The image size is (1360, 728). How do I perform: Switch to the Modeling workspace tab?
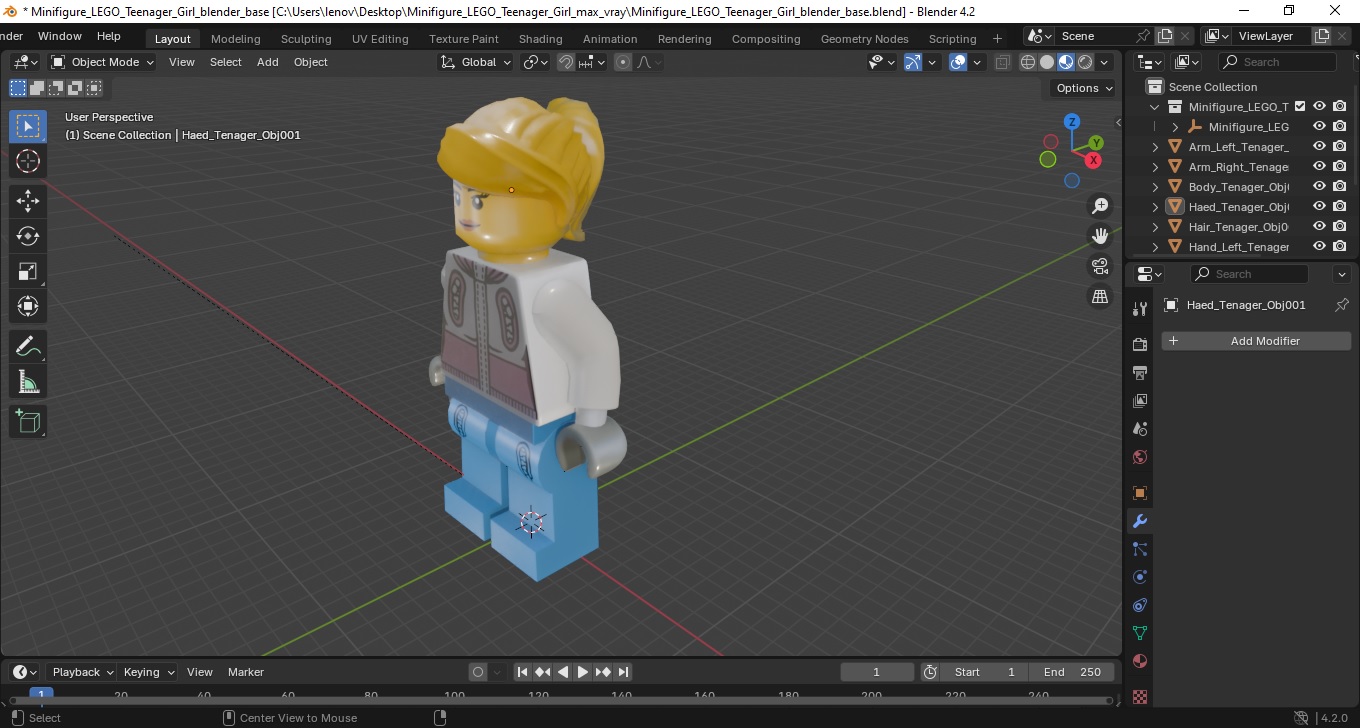(235, 39)
